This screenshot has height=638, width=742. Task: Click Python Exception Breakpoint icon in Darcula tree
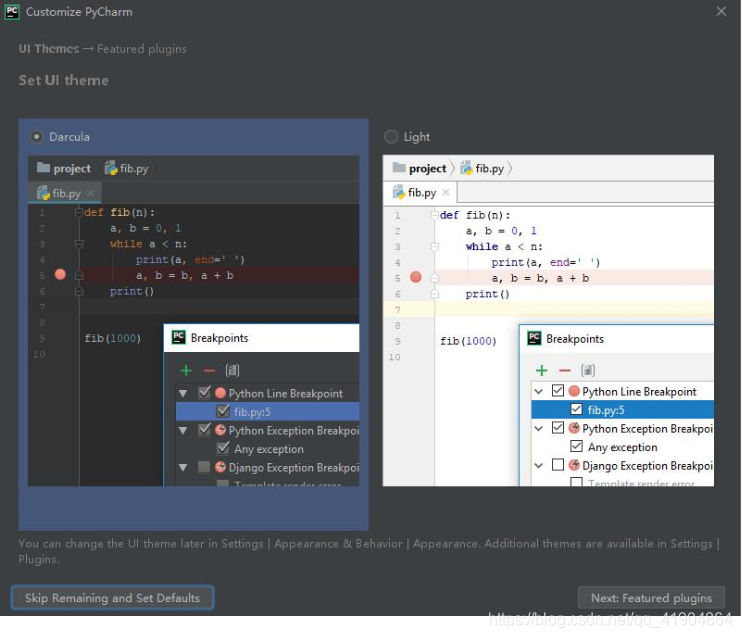coord(220,430)
